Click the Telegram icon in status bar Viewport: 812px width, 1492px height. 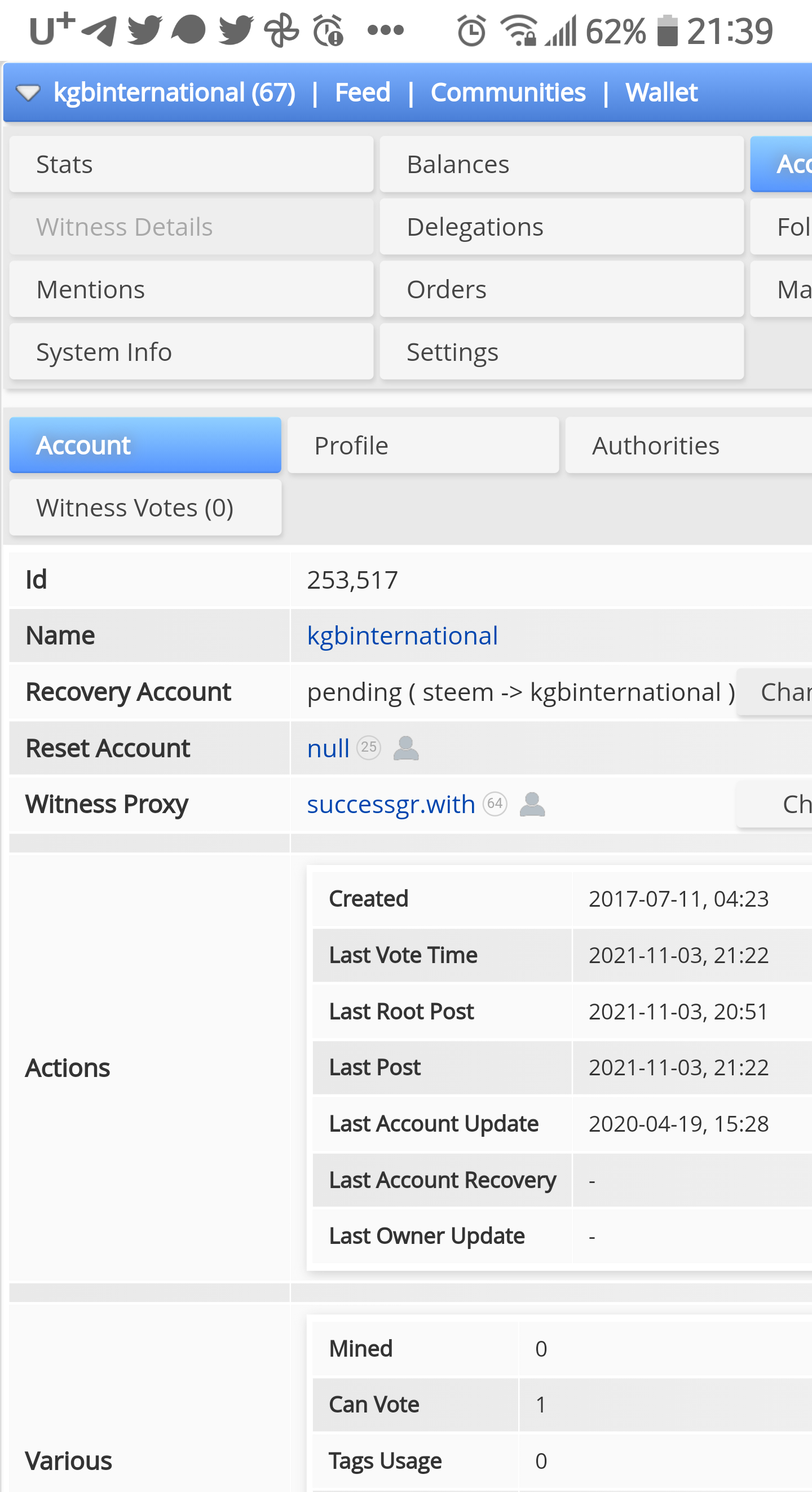[x=99, y=30]
